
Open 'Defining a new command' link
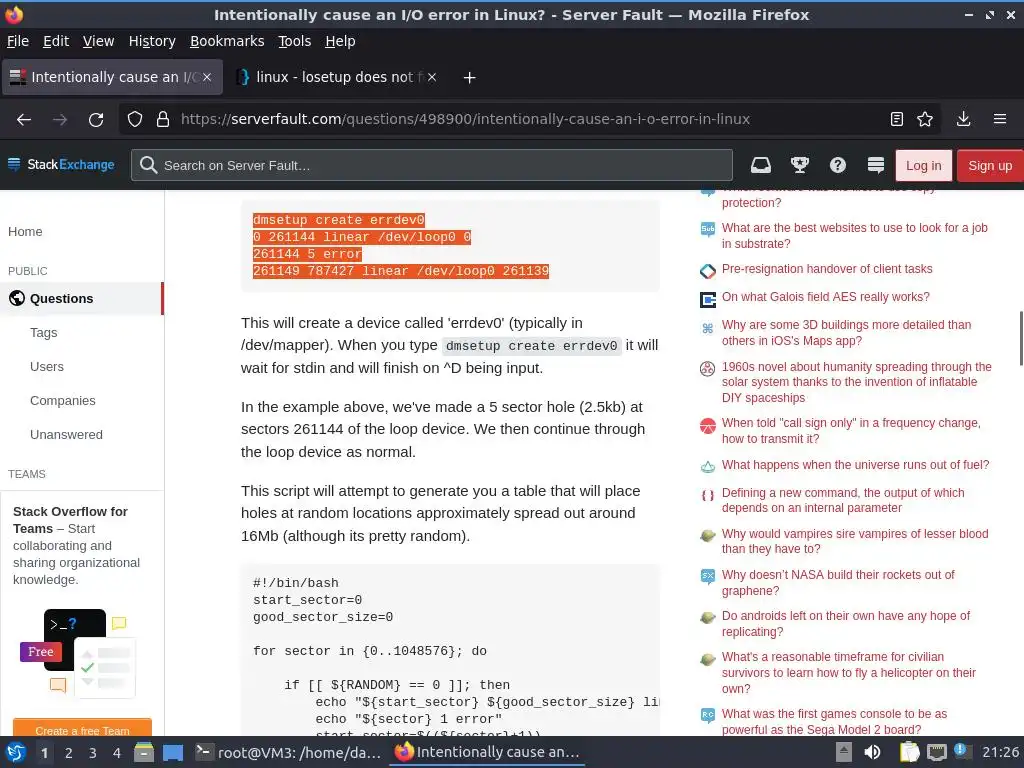coord(842,500)
